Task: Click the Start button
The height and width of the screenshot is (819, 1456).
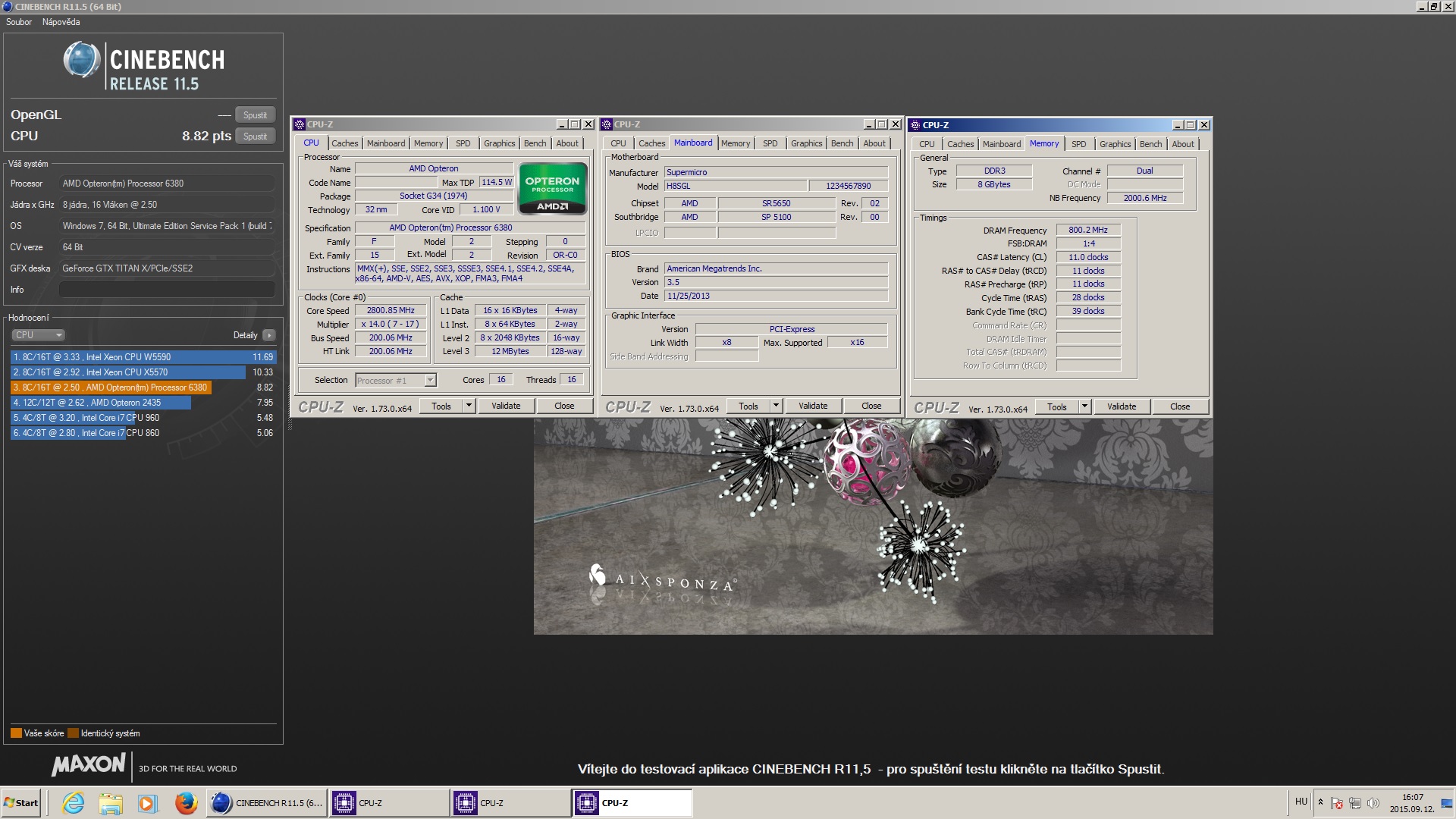Action: [x=21, y=803]
